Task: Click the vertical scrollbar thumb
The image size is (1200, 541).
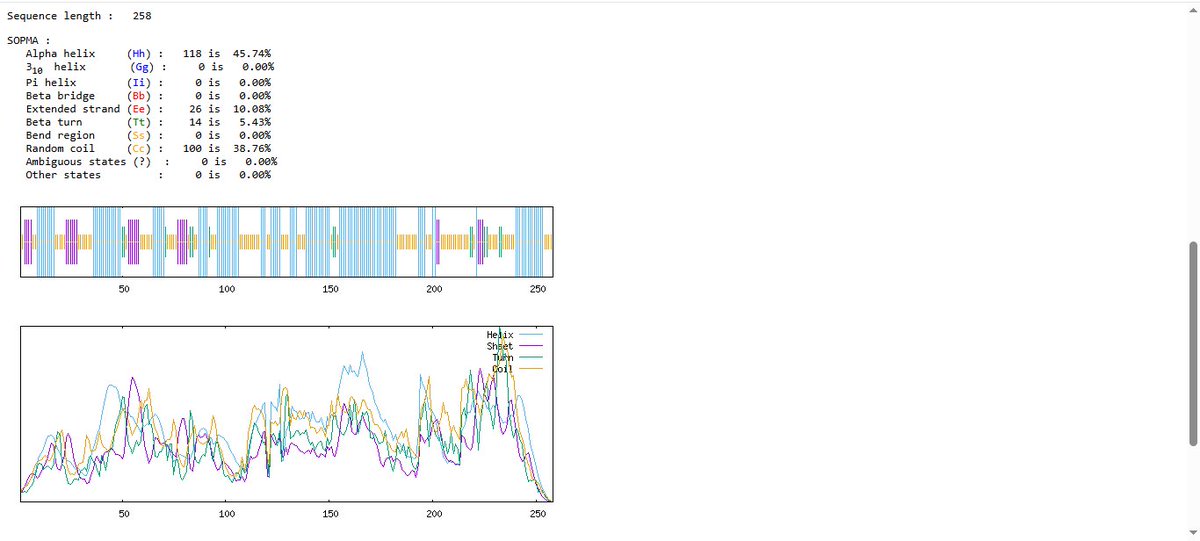Action: [1192, 343]
